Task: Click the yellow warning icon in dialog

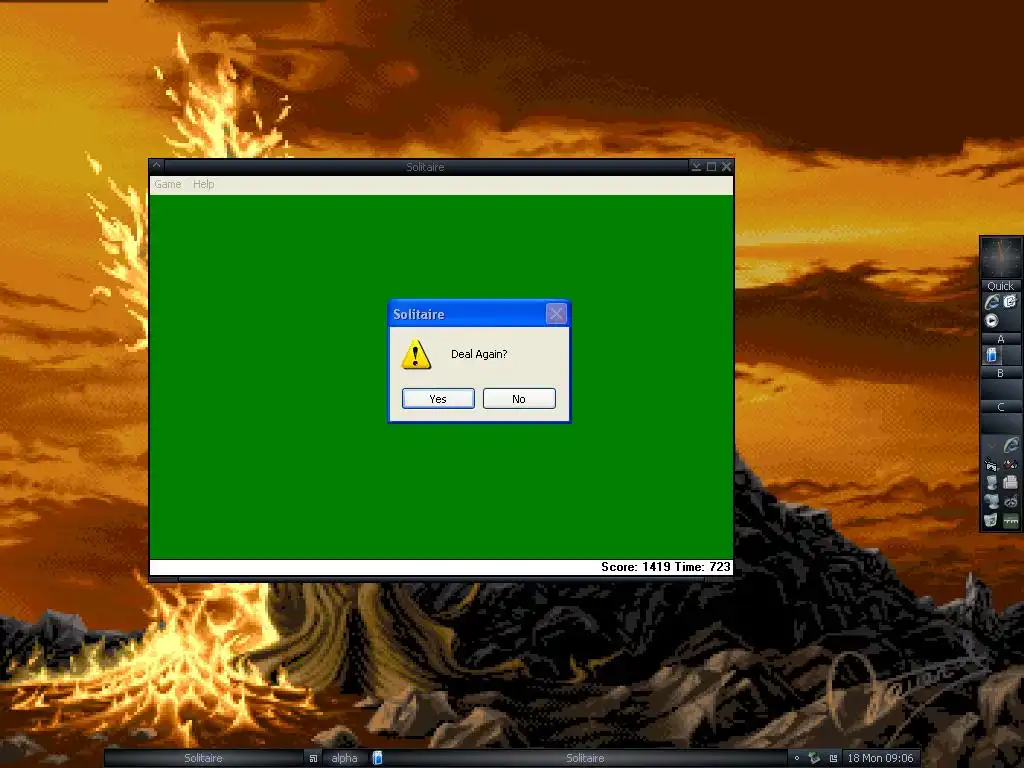Action: point(416,355)
